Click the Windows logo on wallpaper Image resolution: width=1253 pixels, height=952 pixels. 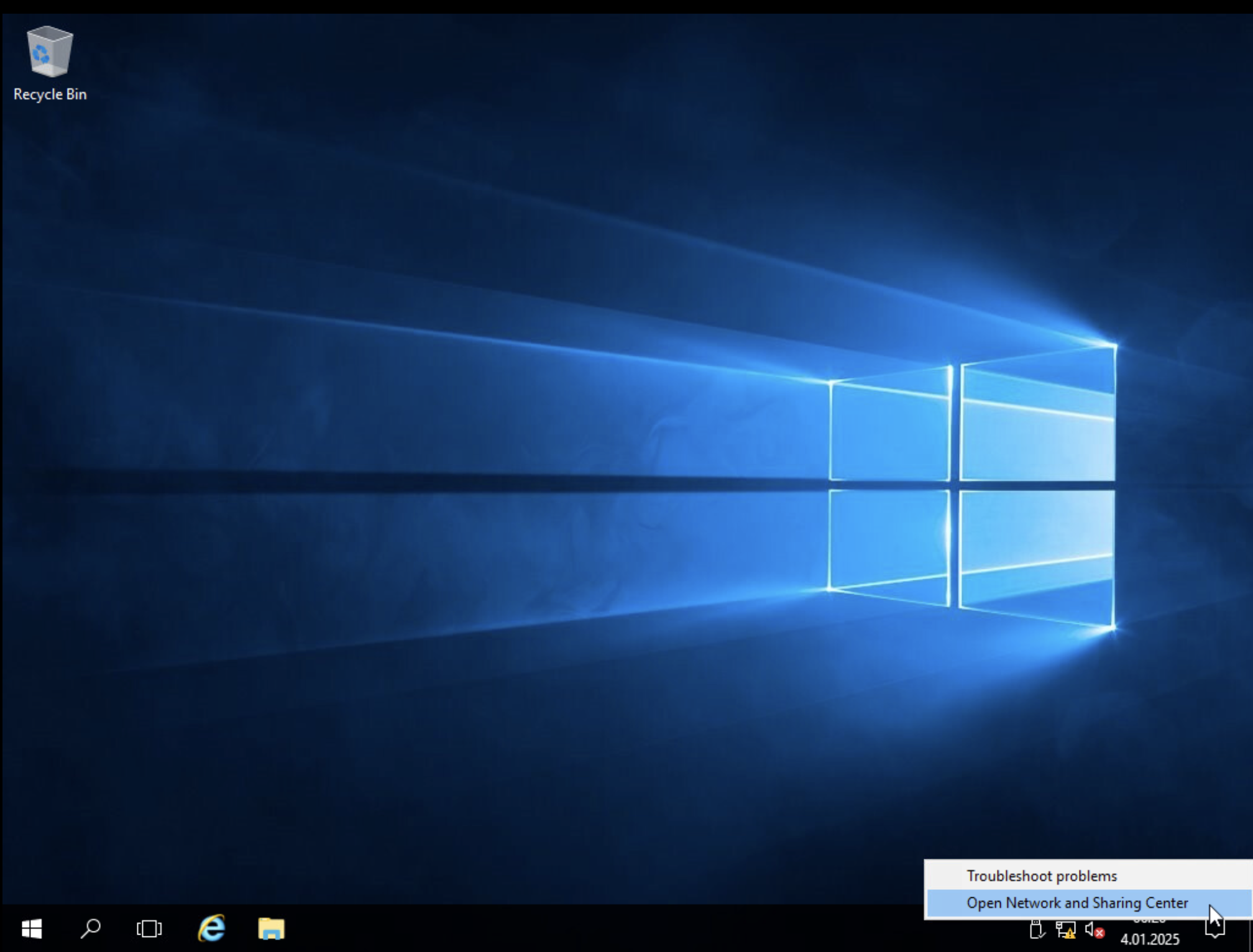(973, 485)
